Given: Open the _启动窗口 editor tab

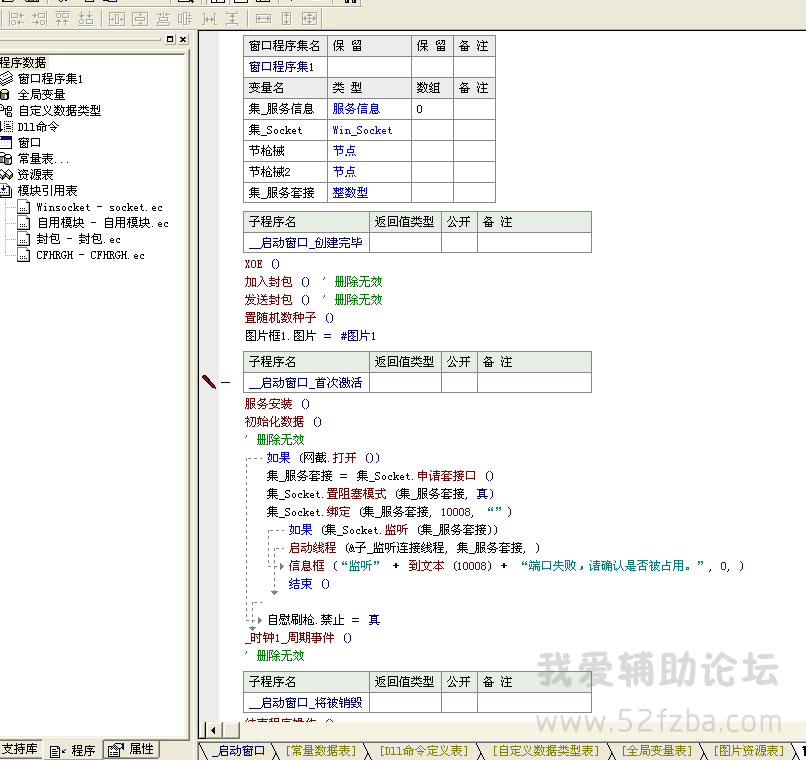Looking at the screenshot, I should [238, 751].
